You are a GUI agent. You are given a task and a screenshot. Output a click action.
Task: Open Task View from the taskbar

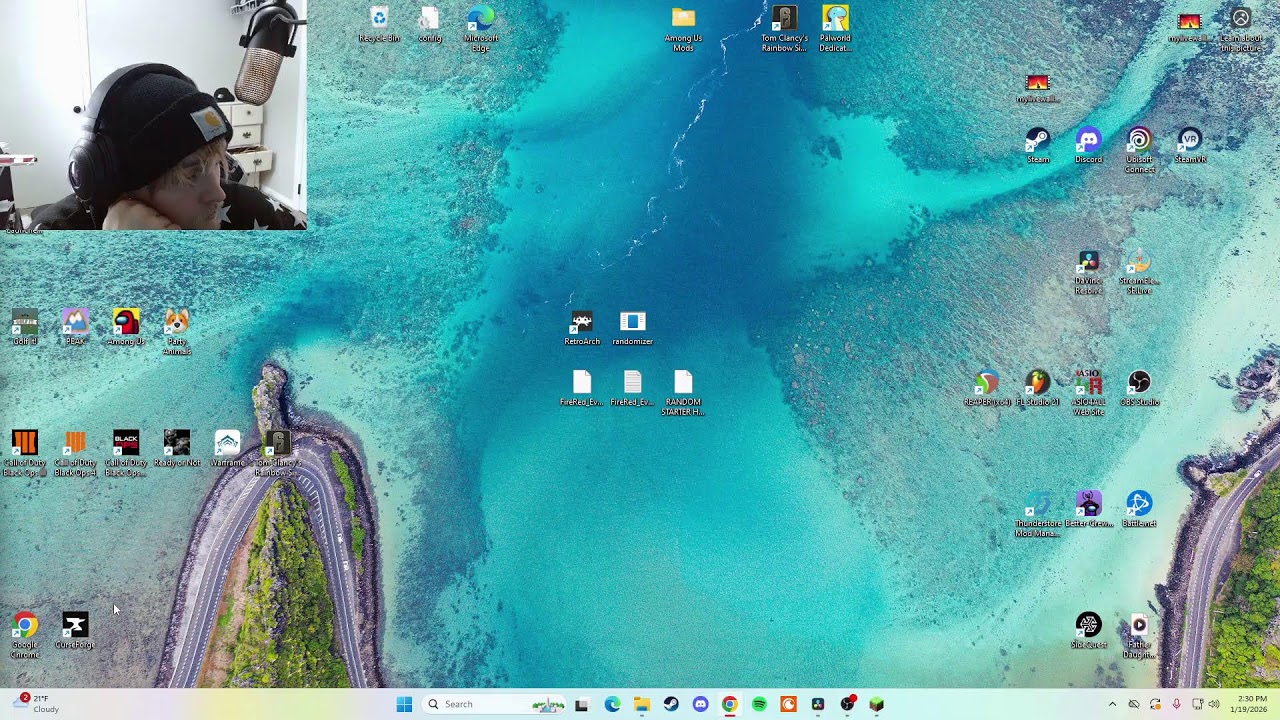pos(582,704)
